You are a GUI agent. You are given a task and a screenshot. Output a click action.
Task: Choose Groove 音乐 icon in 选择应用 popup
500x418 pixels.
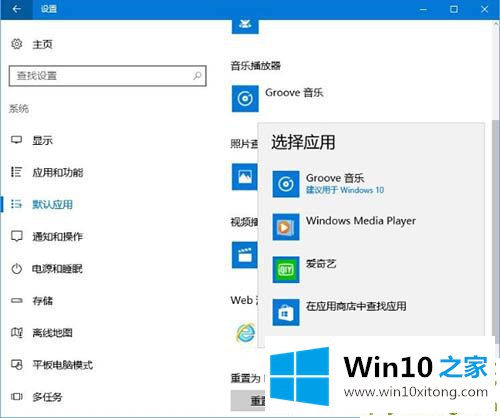286,184
